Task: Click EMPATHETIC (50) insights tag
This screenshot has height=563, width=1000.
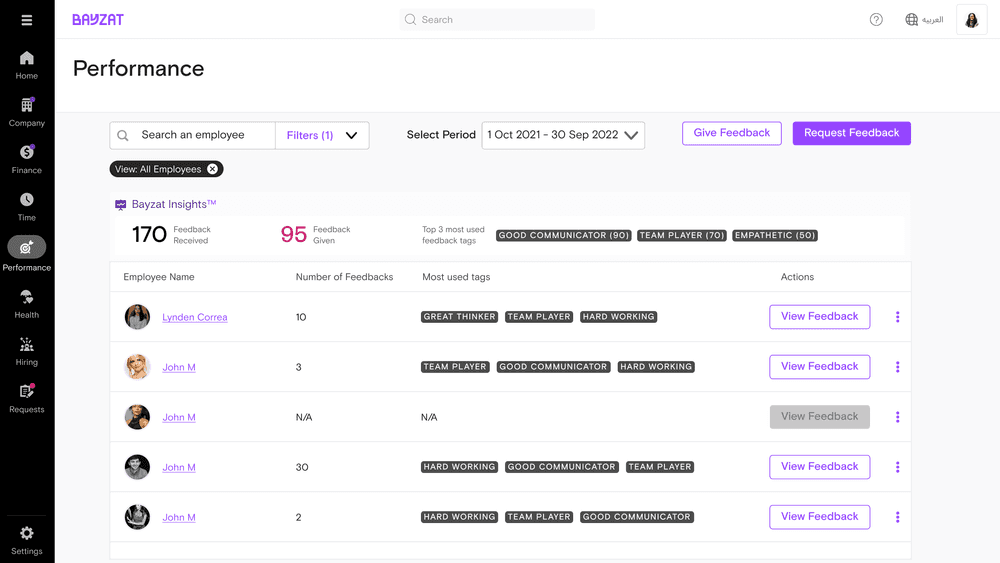Action: point(775,235)
